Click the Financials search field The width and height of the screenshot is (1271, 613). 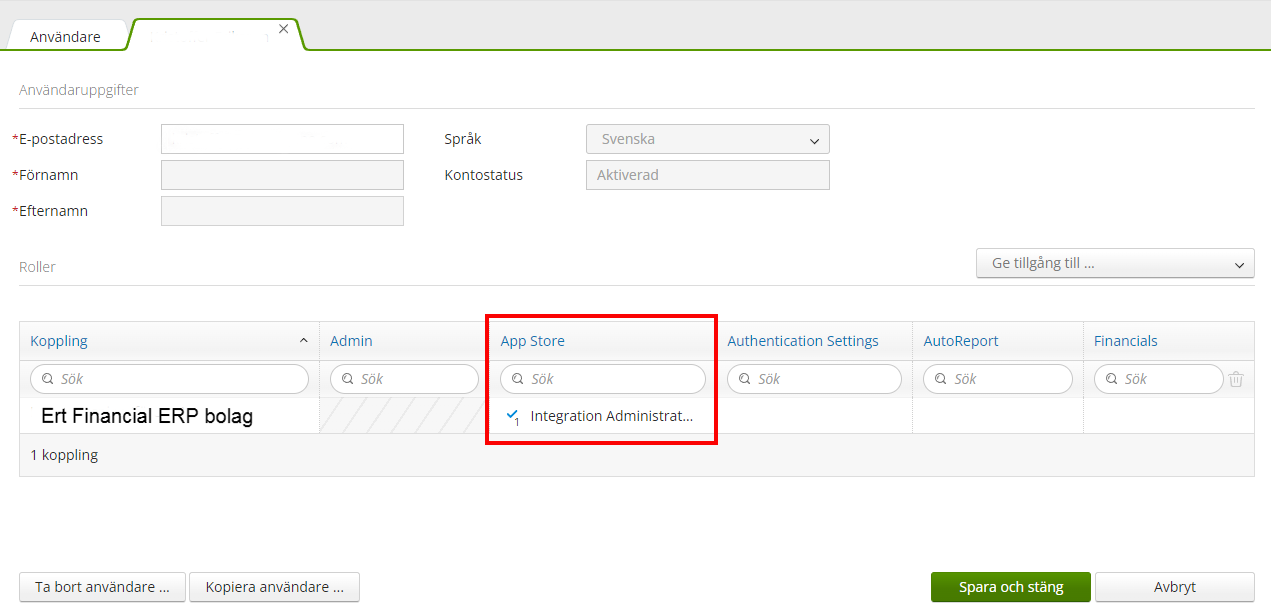pyautogui.click(x=1159, y=379)
